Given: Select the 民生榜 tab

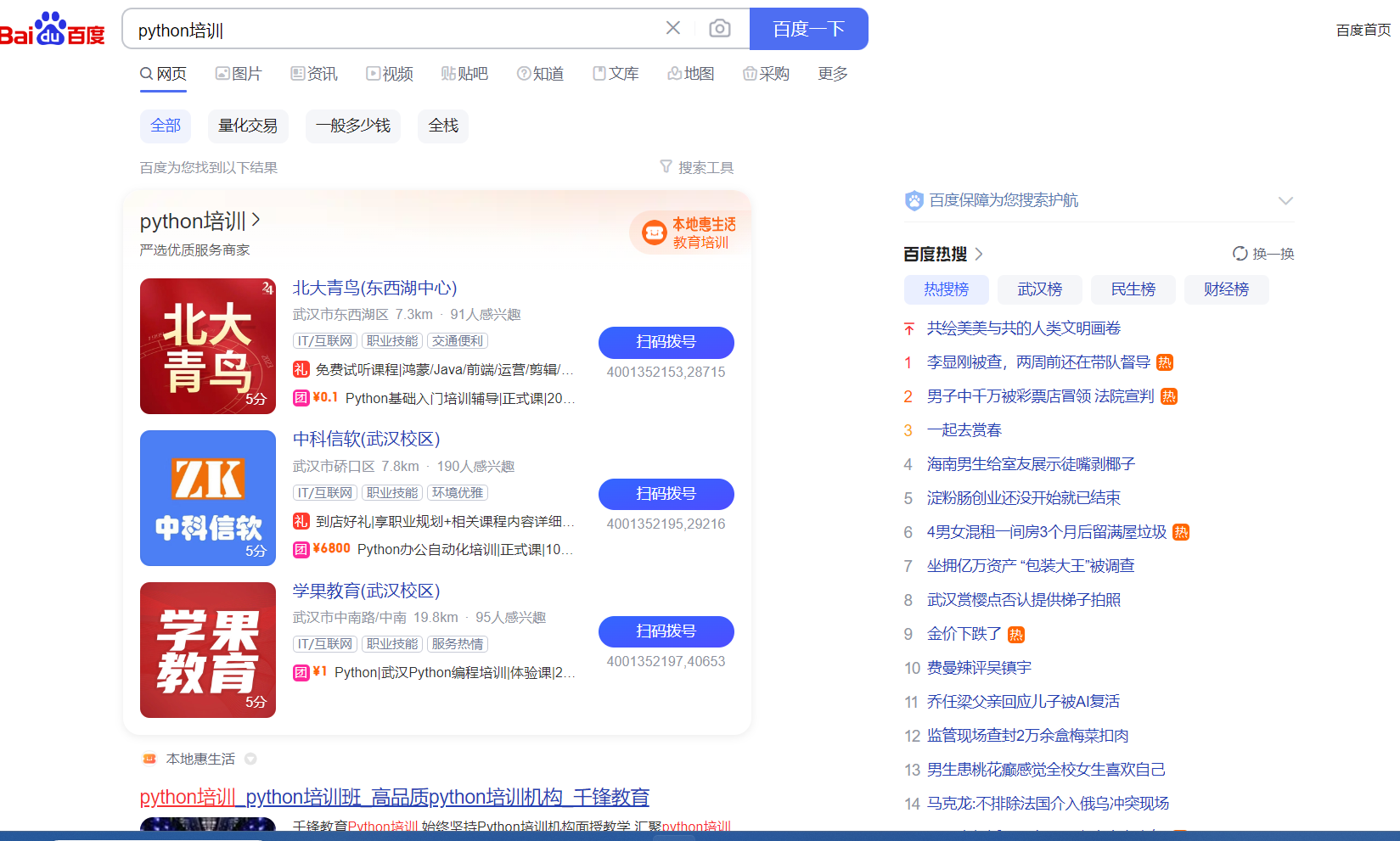Looking at the screenshot, I should click(1133, 289).
